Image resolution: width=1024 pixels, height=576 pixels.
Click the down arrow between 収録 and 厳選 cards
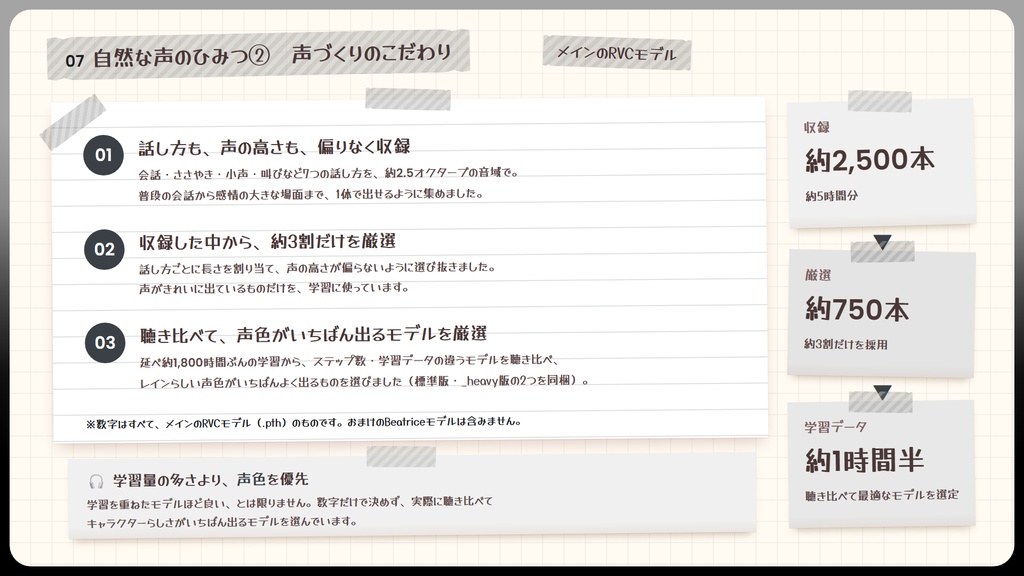pos(882,242)
